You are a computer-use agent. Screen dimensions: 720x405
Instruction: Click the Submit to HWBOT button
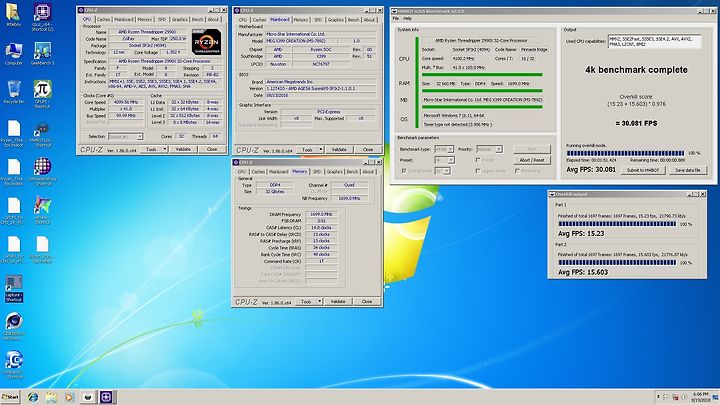[x=643, y=170]
